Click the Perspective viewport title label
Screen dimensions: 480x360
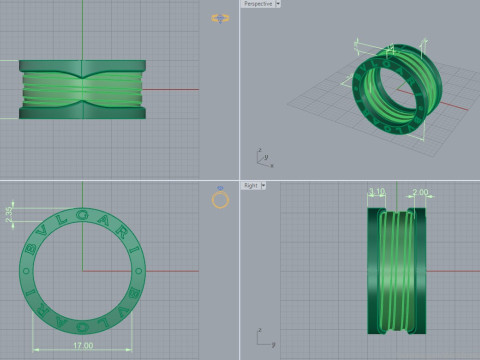tap(258, 4)
